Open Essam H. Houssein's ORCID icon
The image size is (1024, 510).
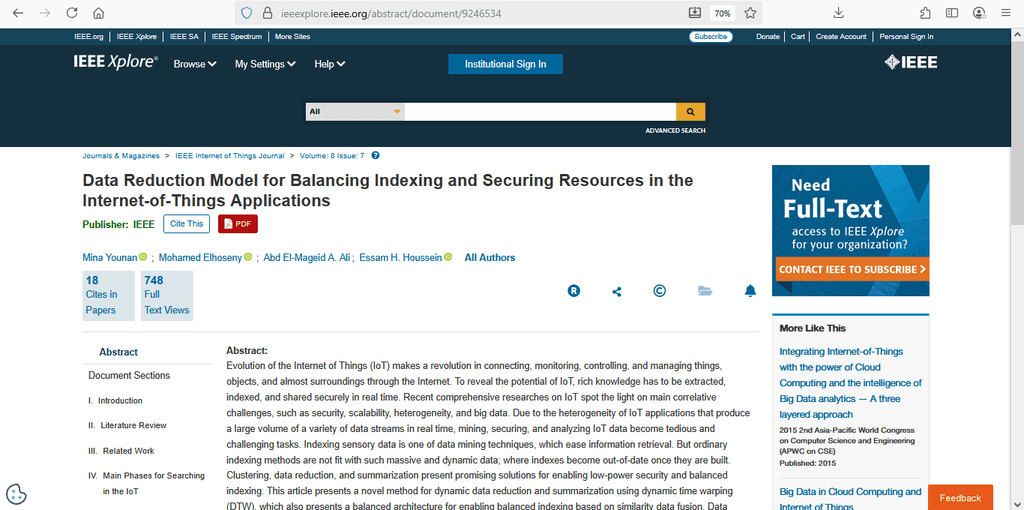point(448,257)
